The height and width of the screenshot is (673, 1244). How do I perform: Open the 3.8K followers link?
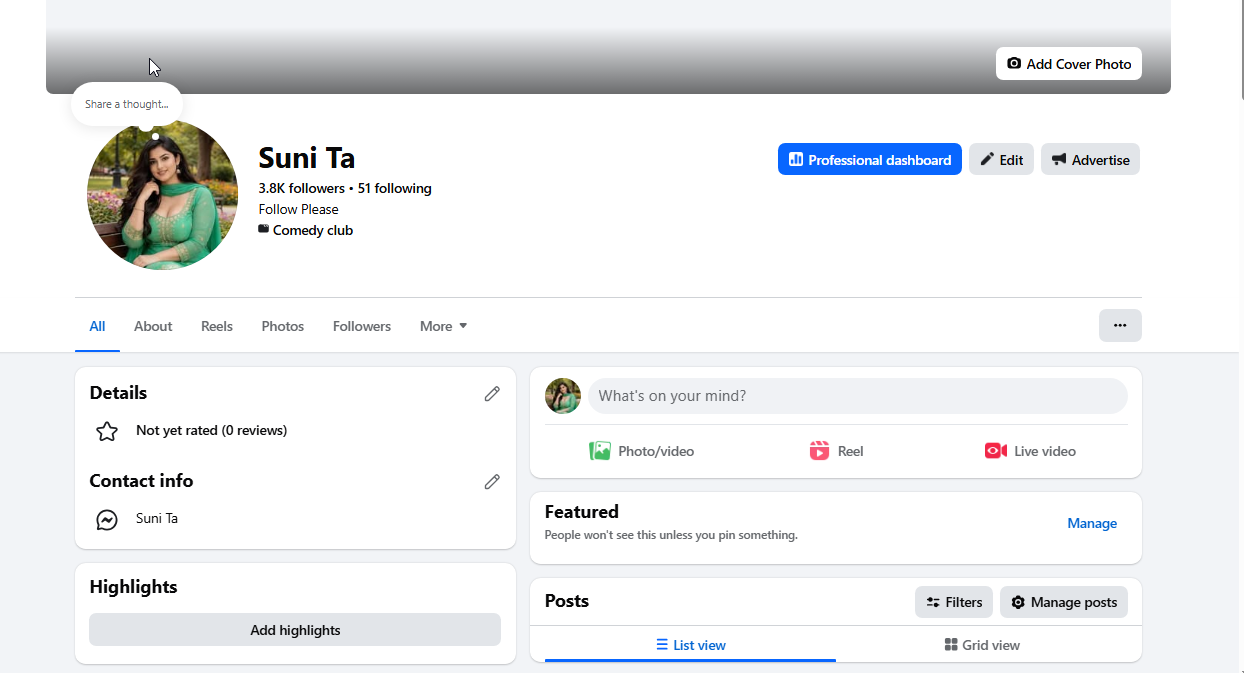point(301,188)
